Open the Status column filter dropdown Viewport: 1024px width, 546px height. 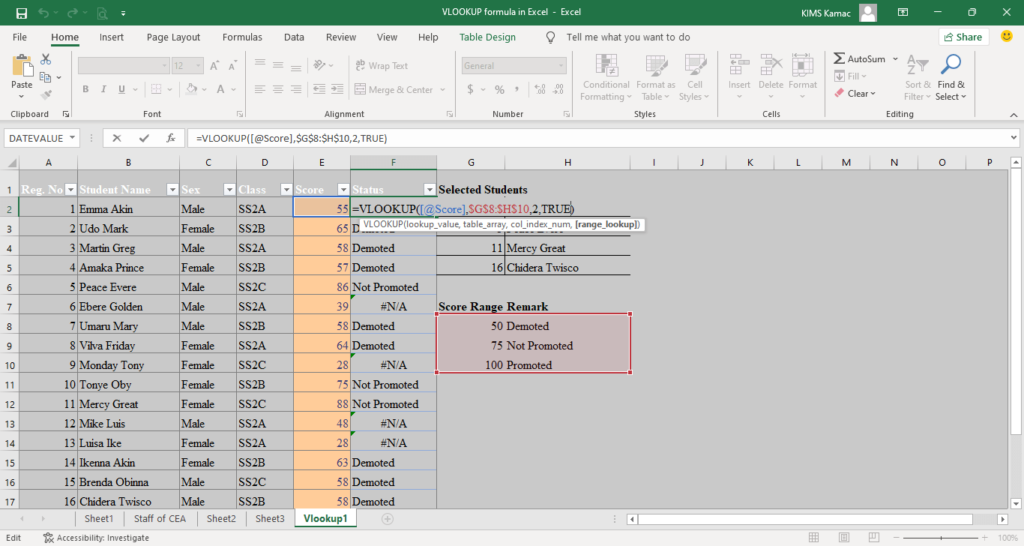point(429,190)
